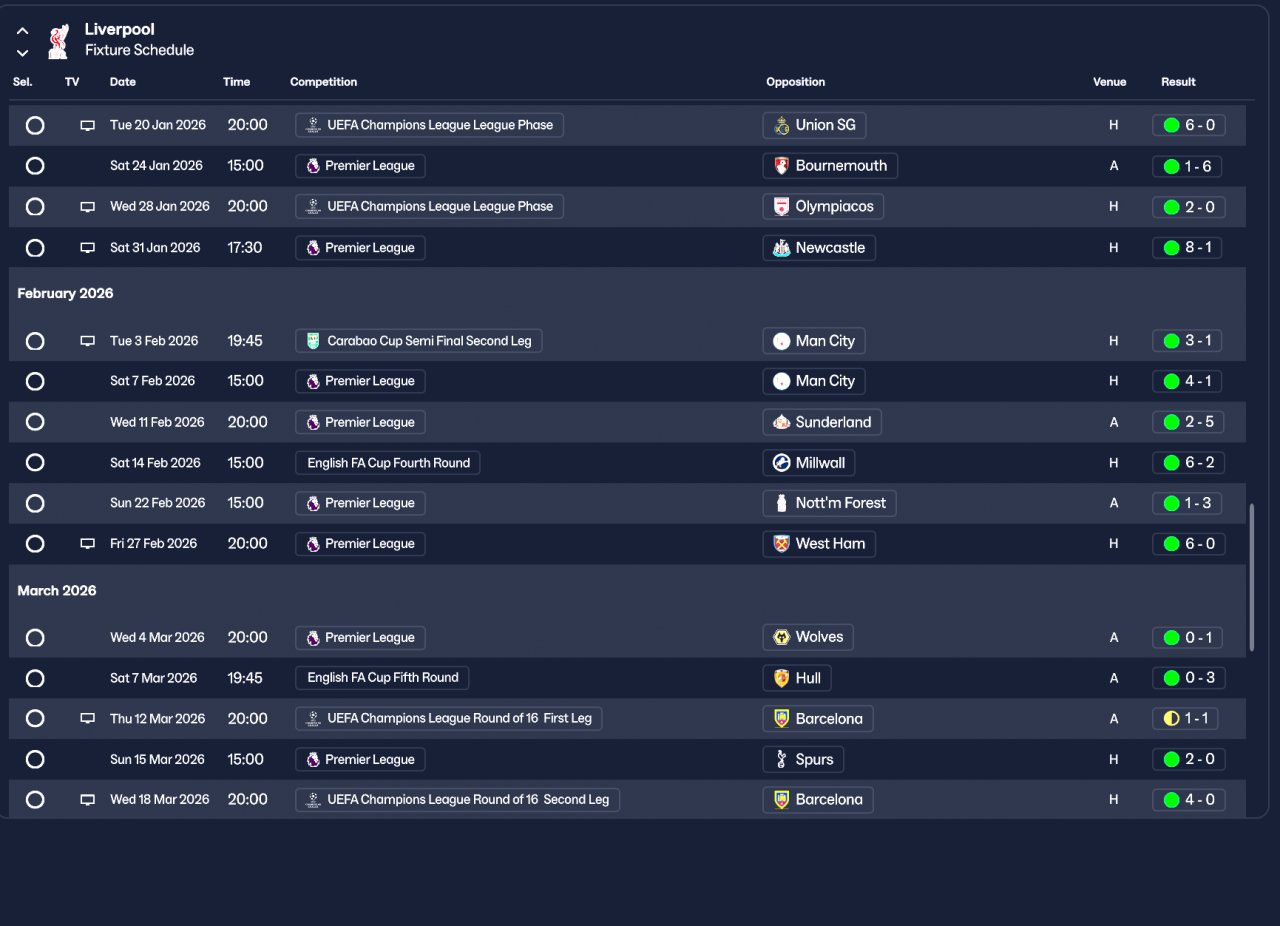Select the Wolves fixture radio button
Image resolution: width=1280 pixels, height=926 pixels.
pyautogui.click(x=35, y=638)
